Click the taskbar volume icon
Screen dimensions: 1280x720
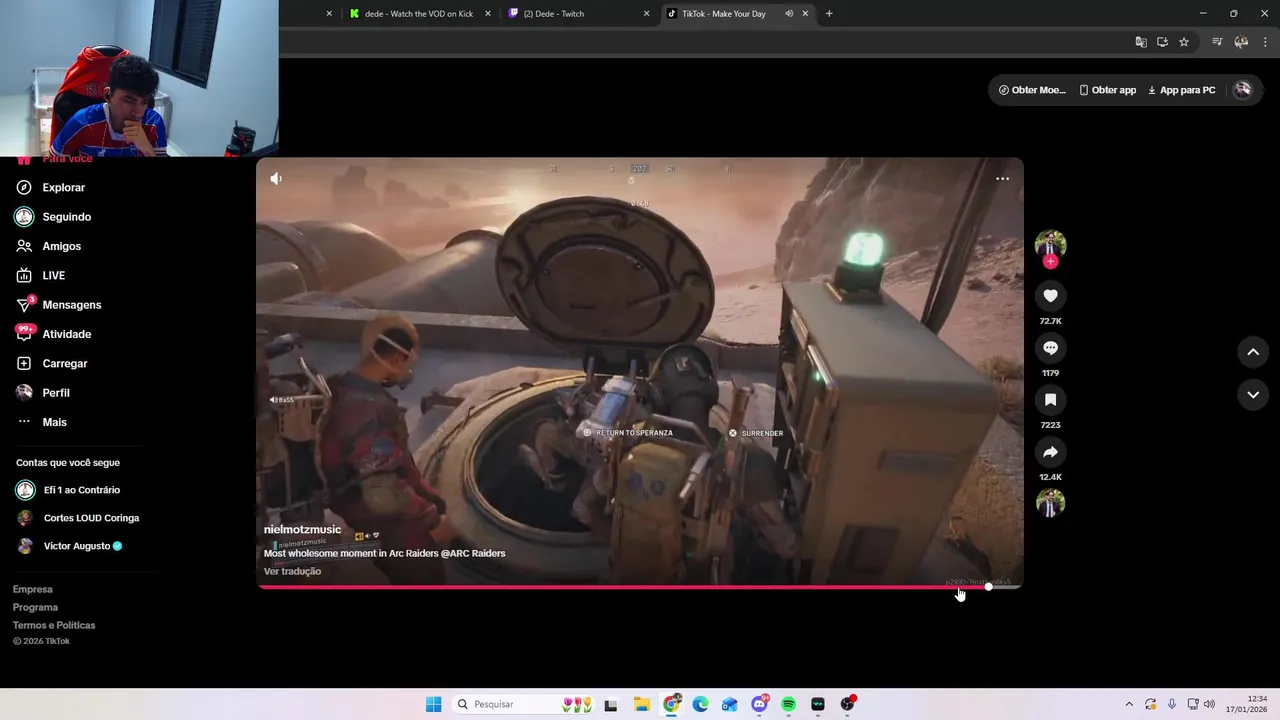1209,704
